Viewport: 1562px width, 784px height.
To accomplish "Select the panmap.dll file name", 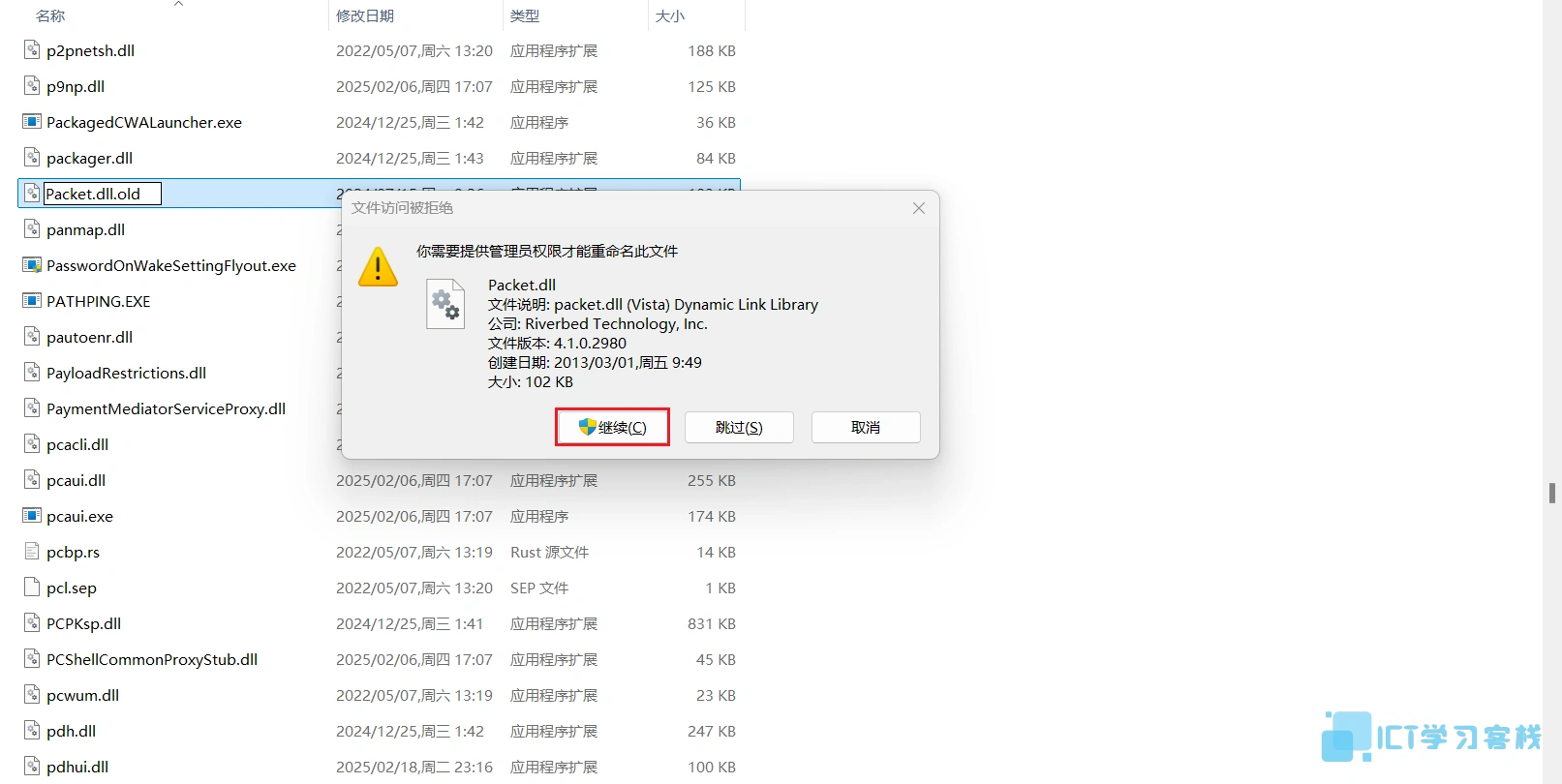I will pos(85,229).
